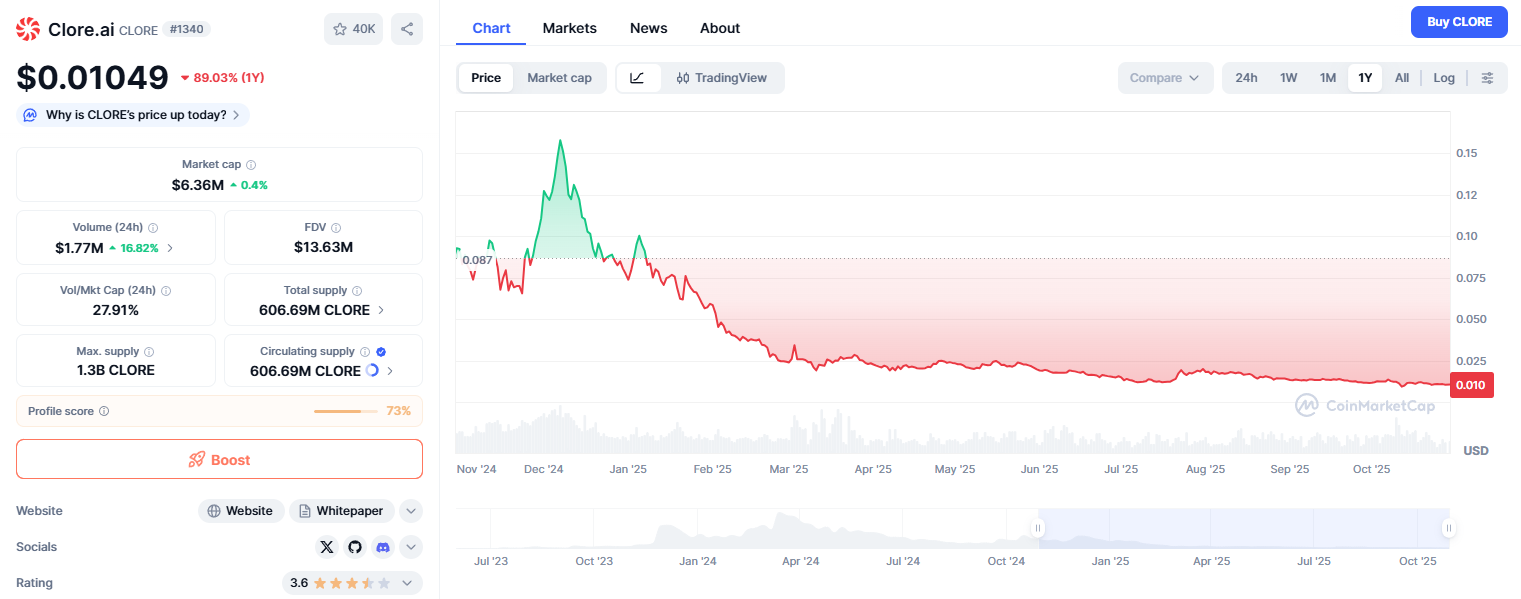The height and width of the screenshot is (599, 1521).
Task: Toggle chart to Market cap view
Action: (559, 78)
